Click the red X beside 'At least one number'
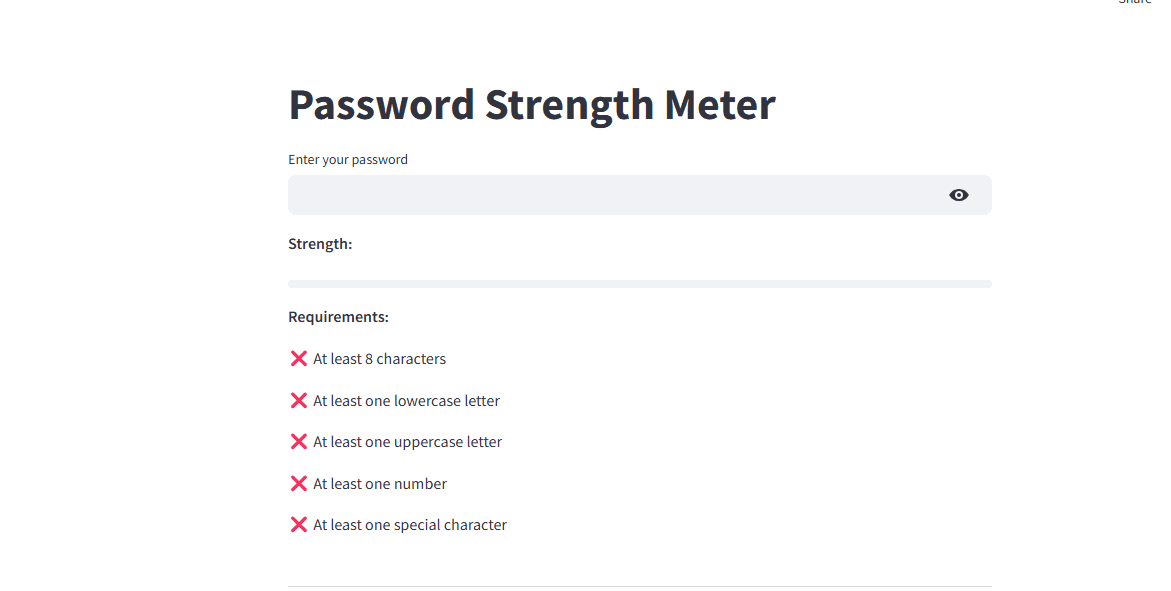Image resolution: width=1171 pixels, height=591 pixels. [x=298, y=483]
